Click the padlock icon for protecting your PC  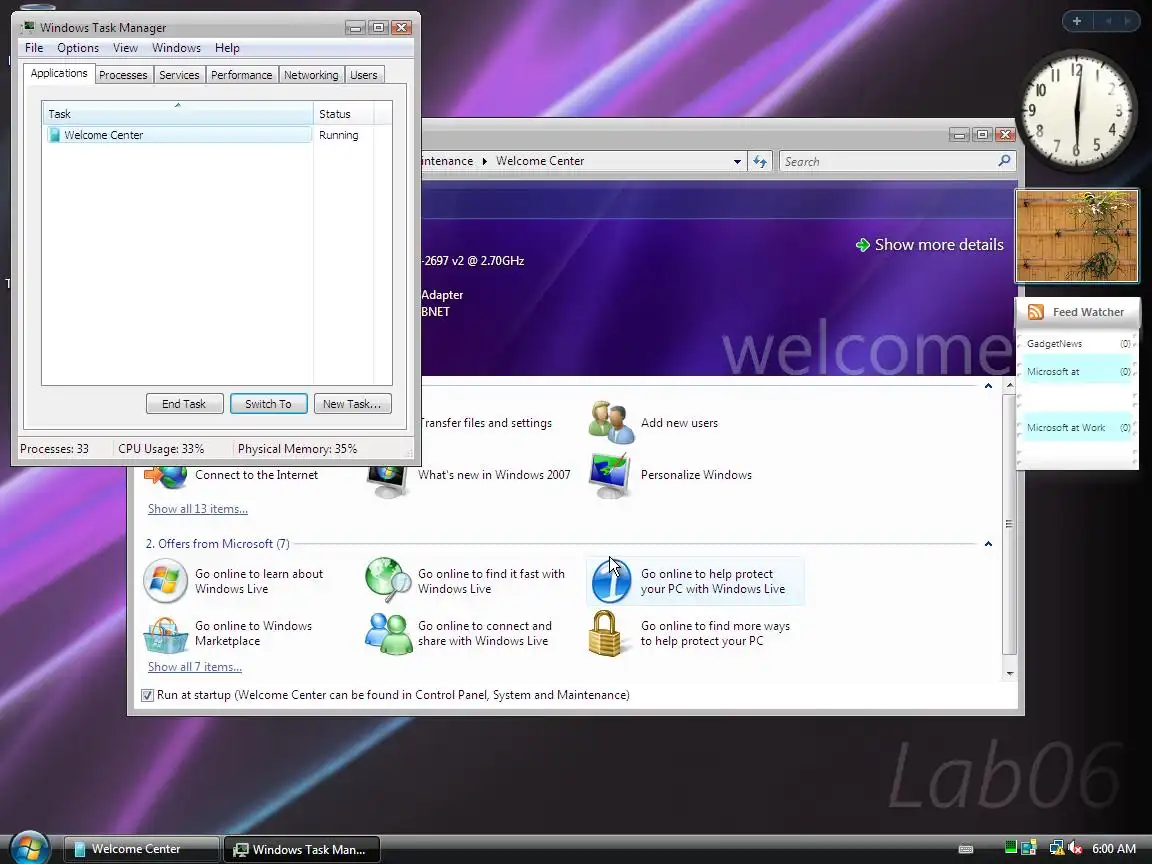pyautogui.click(x=605, y=633)
